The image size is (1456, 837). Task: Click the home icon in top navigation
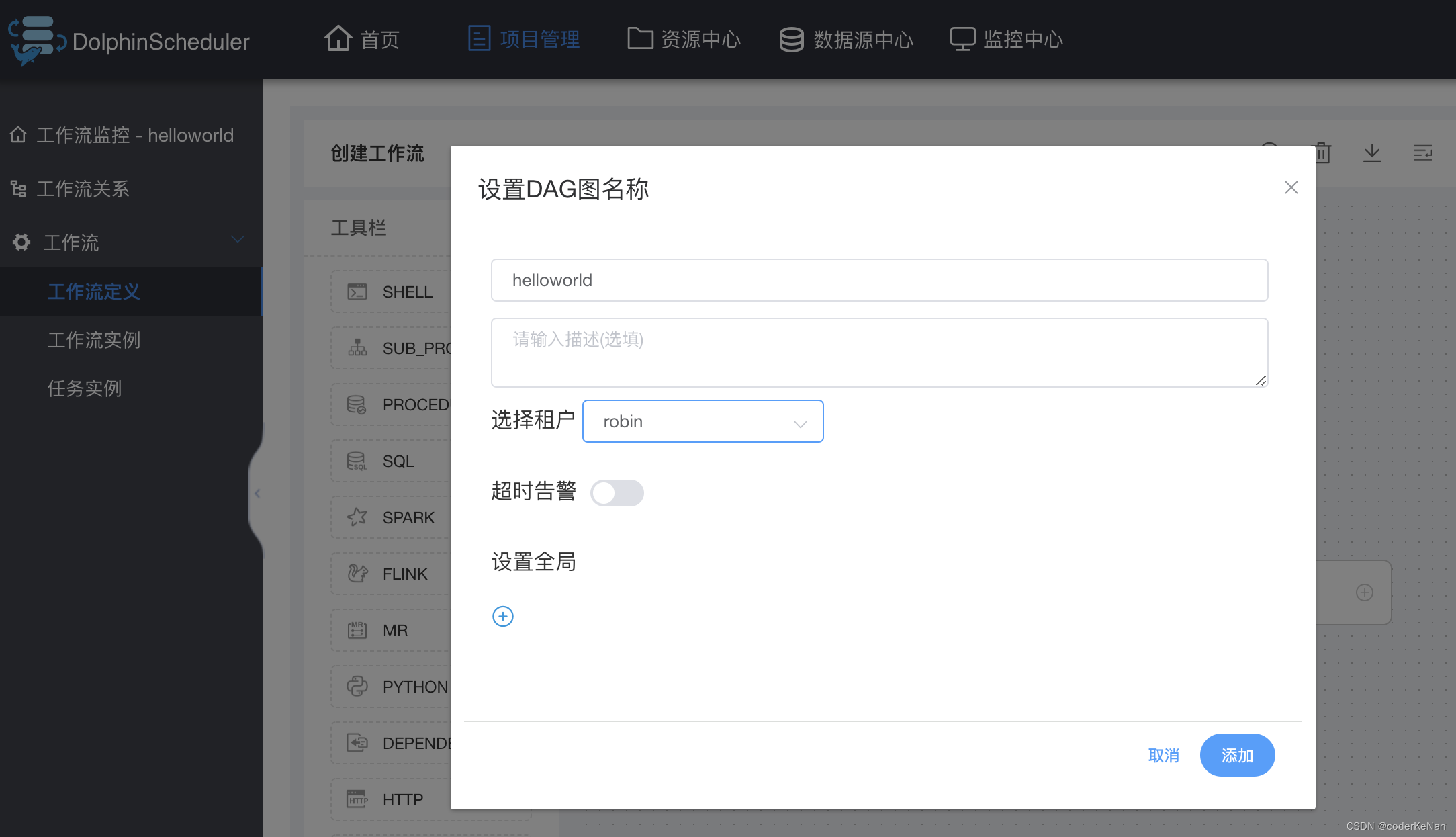click(x=338, y=38)
